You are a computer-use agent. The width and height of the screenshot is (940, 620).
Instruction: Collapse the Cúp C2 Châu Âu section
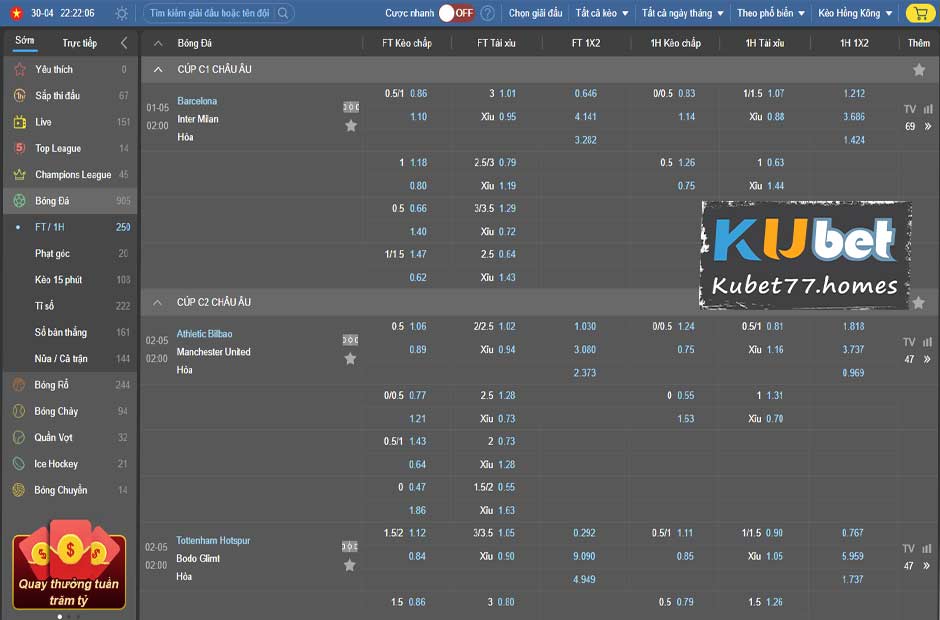click(x=158, y=303)
